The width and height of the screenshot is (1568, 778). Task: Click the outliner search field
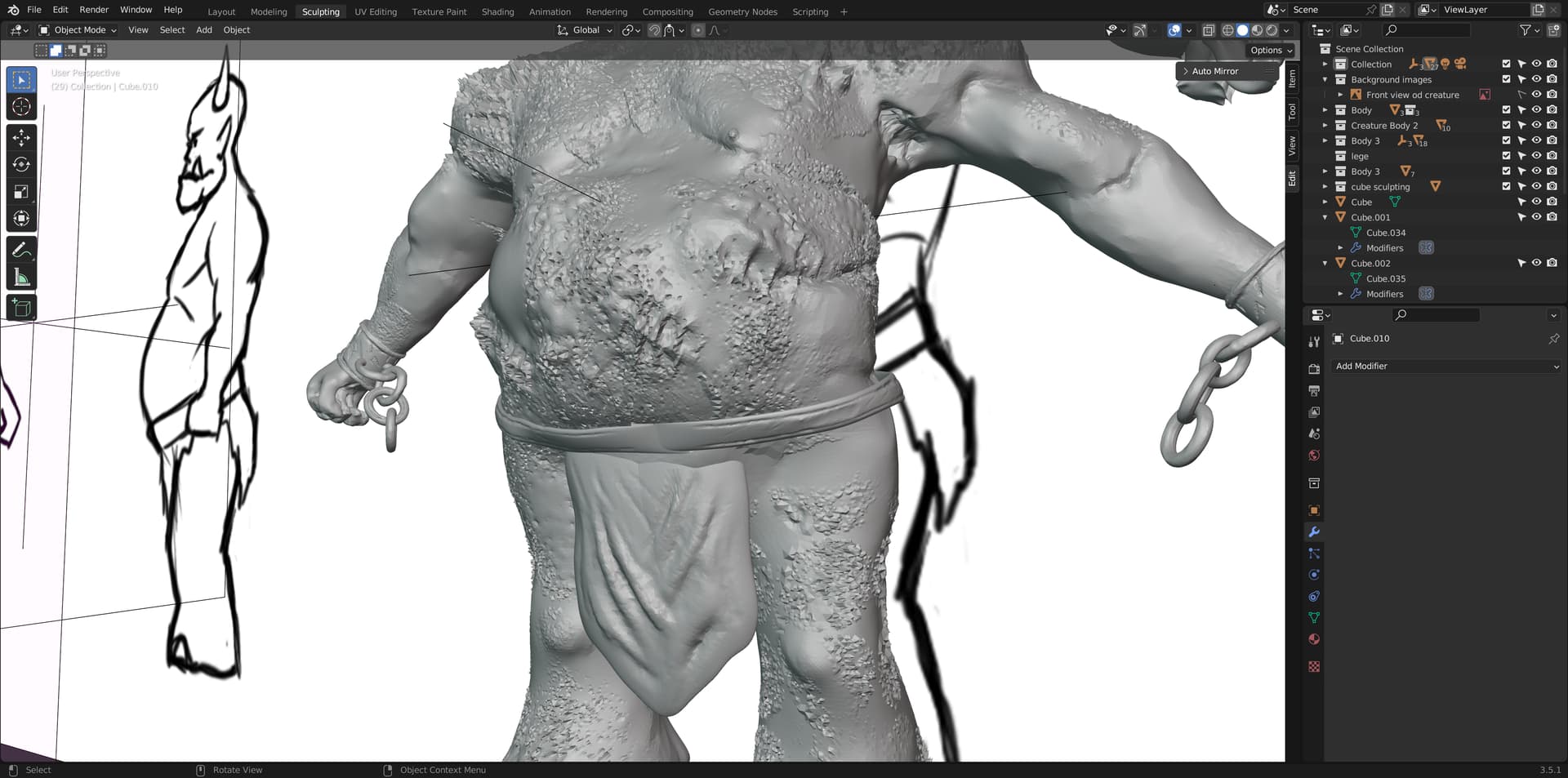click(1428, 30)
